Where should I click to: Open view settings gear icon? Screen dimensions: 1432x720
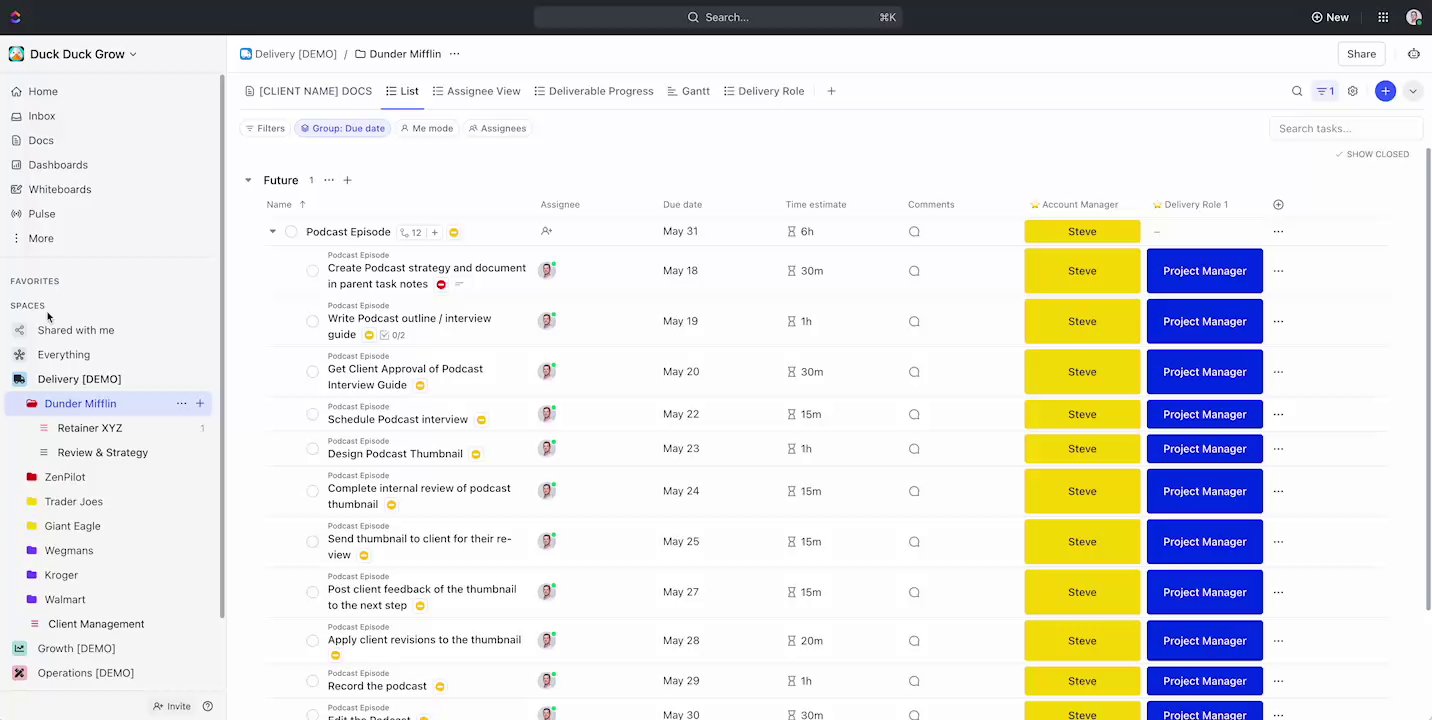tap(1353, 91)
